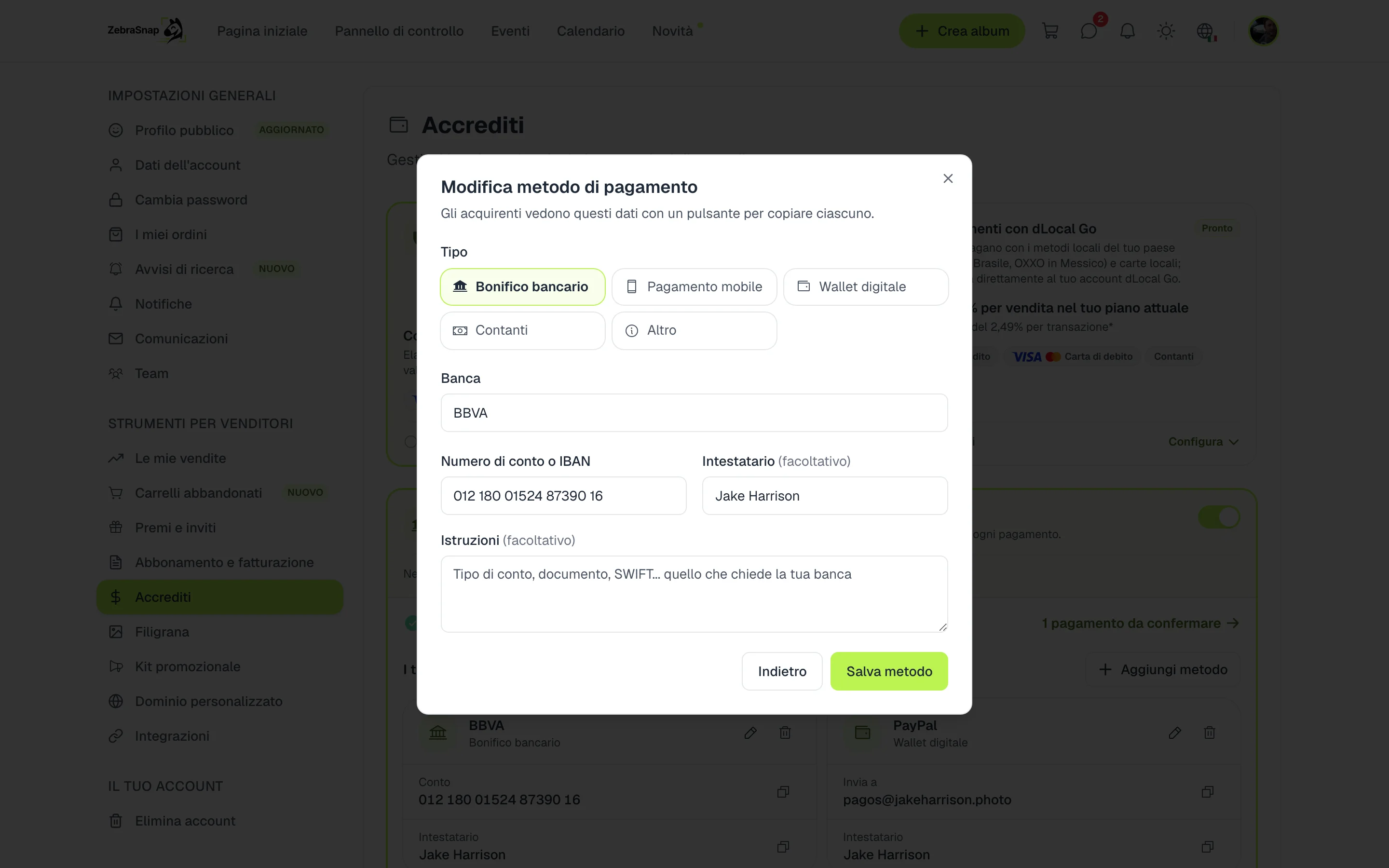Toggle light theme sun icon
Image resolution: width=1389 pixels, height=868 pixels.
pos(1166,31)
